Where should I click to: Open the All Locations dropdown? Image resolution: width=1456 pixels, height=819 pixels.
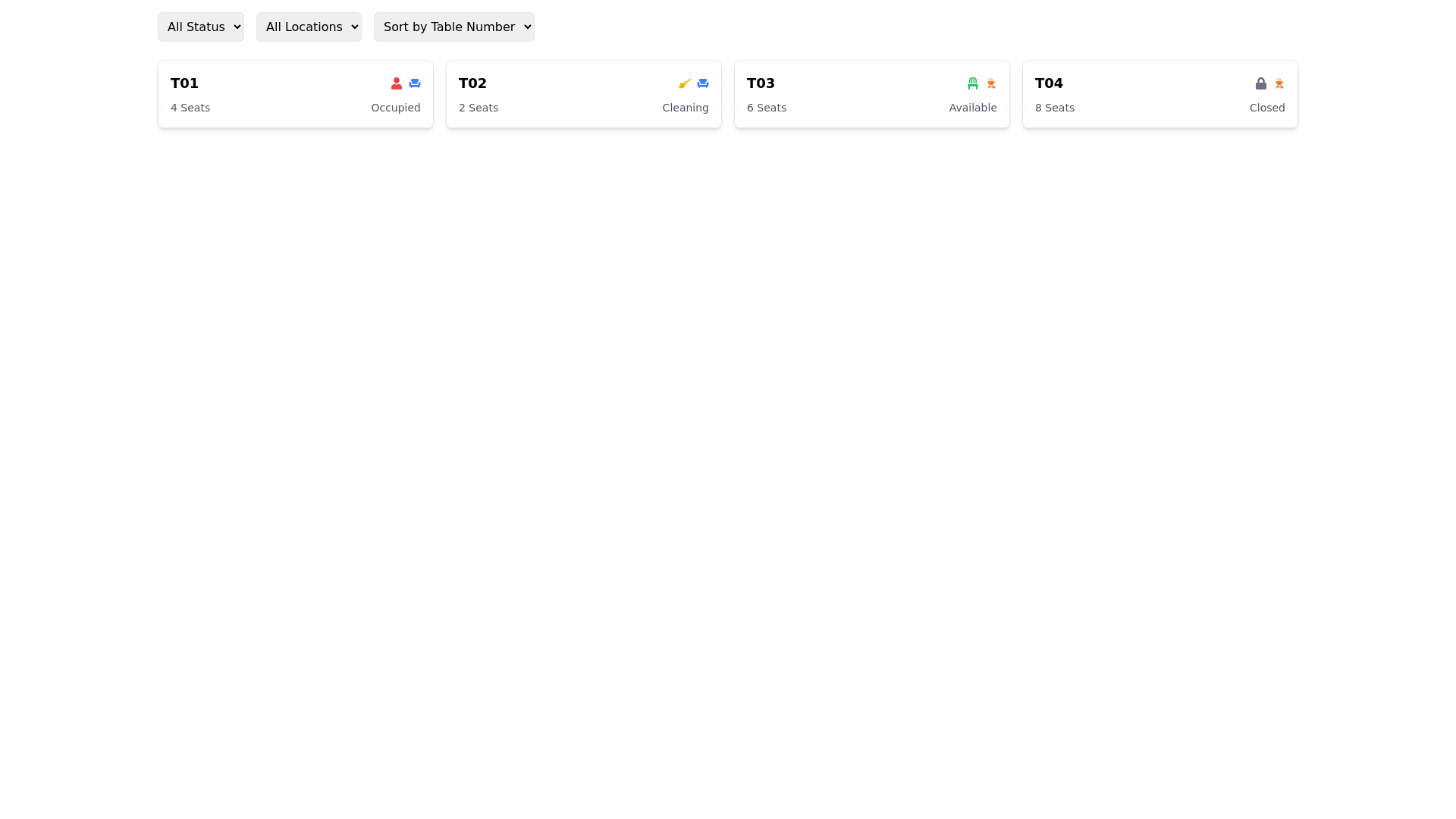[309, 27]
